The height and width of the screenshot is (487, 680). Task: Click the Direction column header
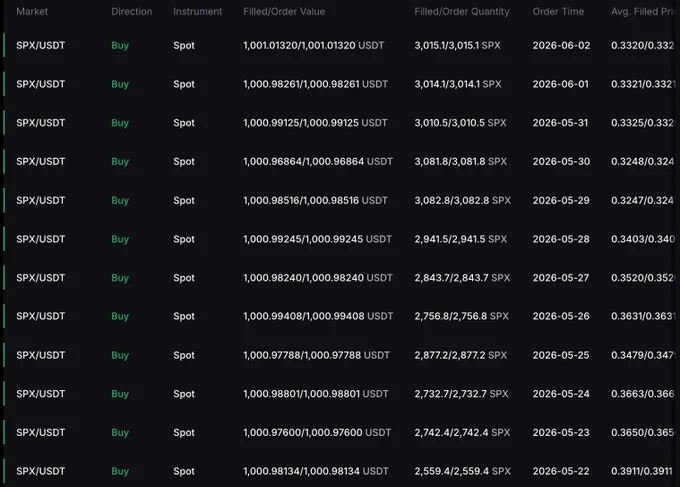131,12
